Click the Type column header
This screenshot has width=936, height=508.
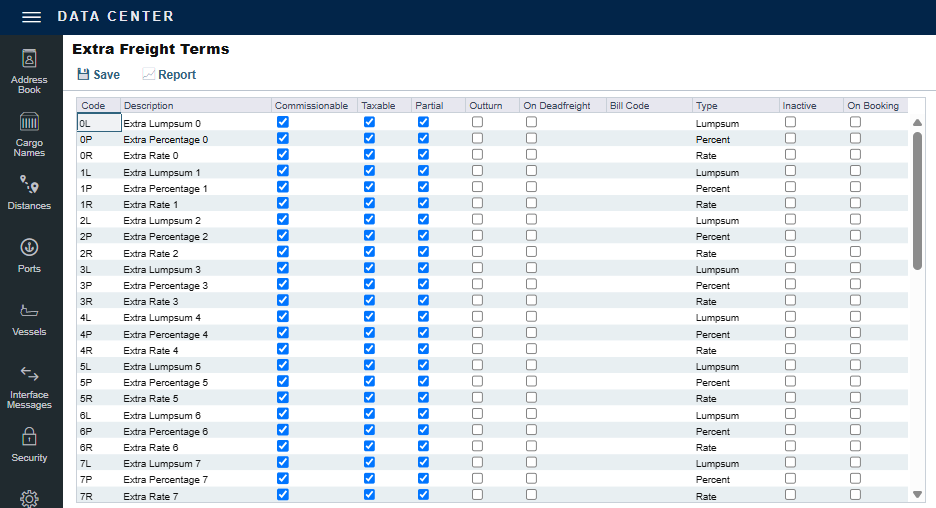[x=735, y=106]
